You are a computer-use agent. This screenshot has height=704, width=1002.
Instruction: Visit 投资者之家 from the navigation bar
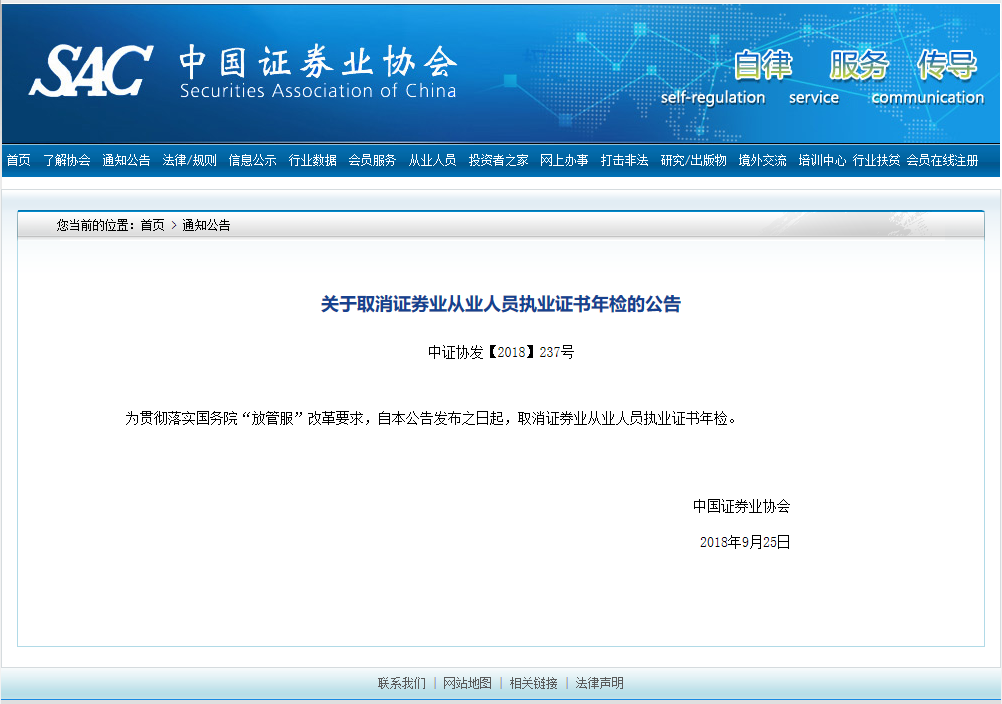coord(498,160)
